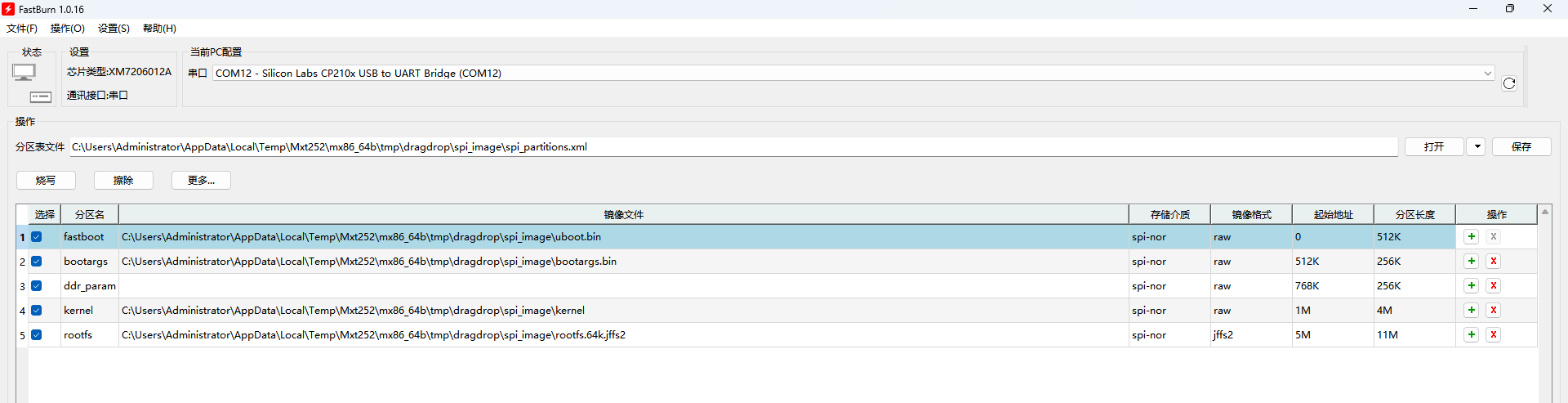Click the 1M start address cell
Screen dimensions: 1568x403
[x=1333, y=311]
